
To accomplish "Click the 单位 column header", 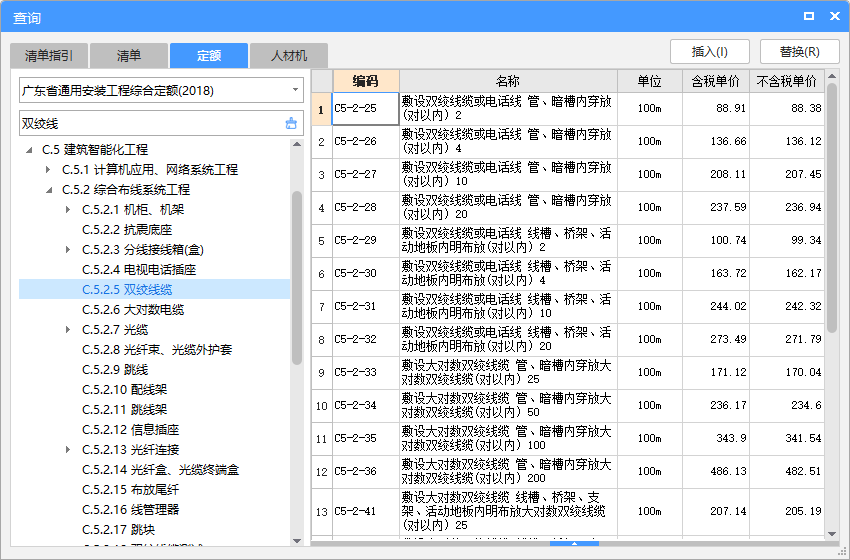I will point(649,81).
